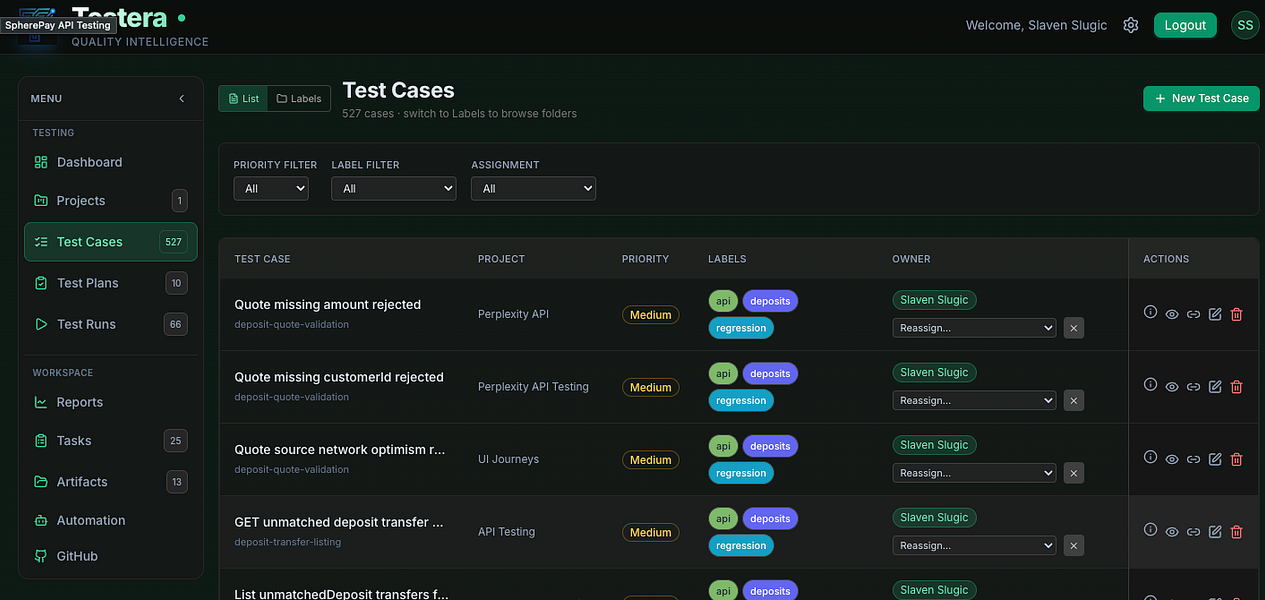
Task: Click the New Test Case button
Action: [1201, 98]
